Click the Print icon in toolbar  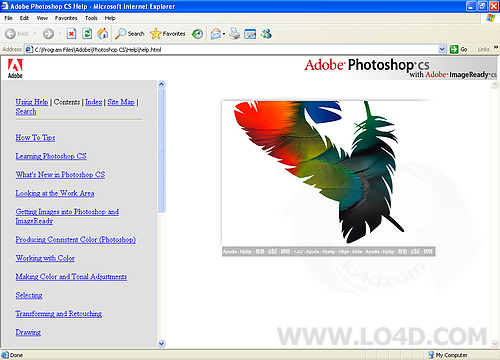pyautogui.click(x=235, y=34)
